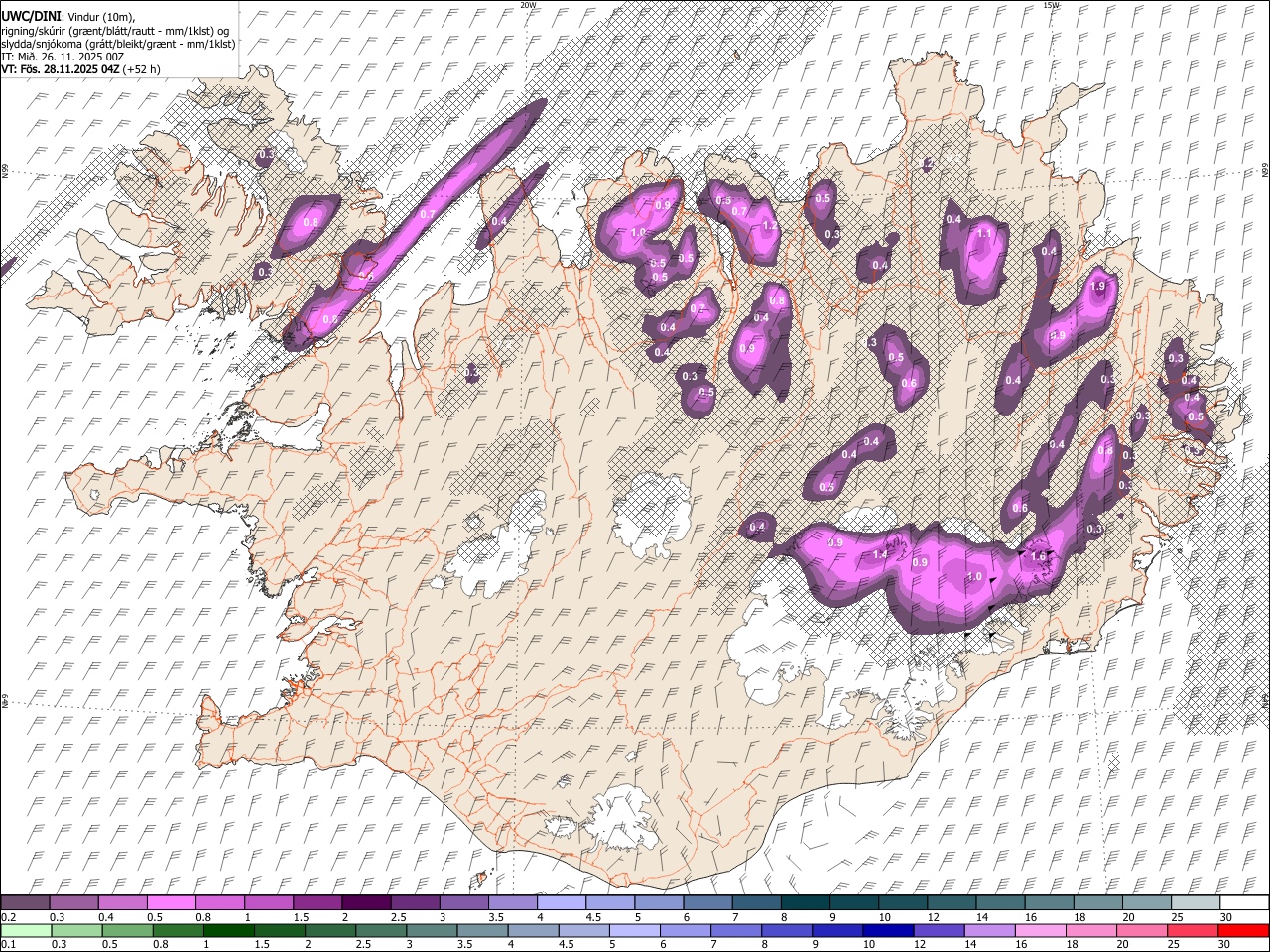Click the 25 label in the top legend row
Image resolution: width=1270 pixels, height=952 pixels.
click(1176, 917)
